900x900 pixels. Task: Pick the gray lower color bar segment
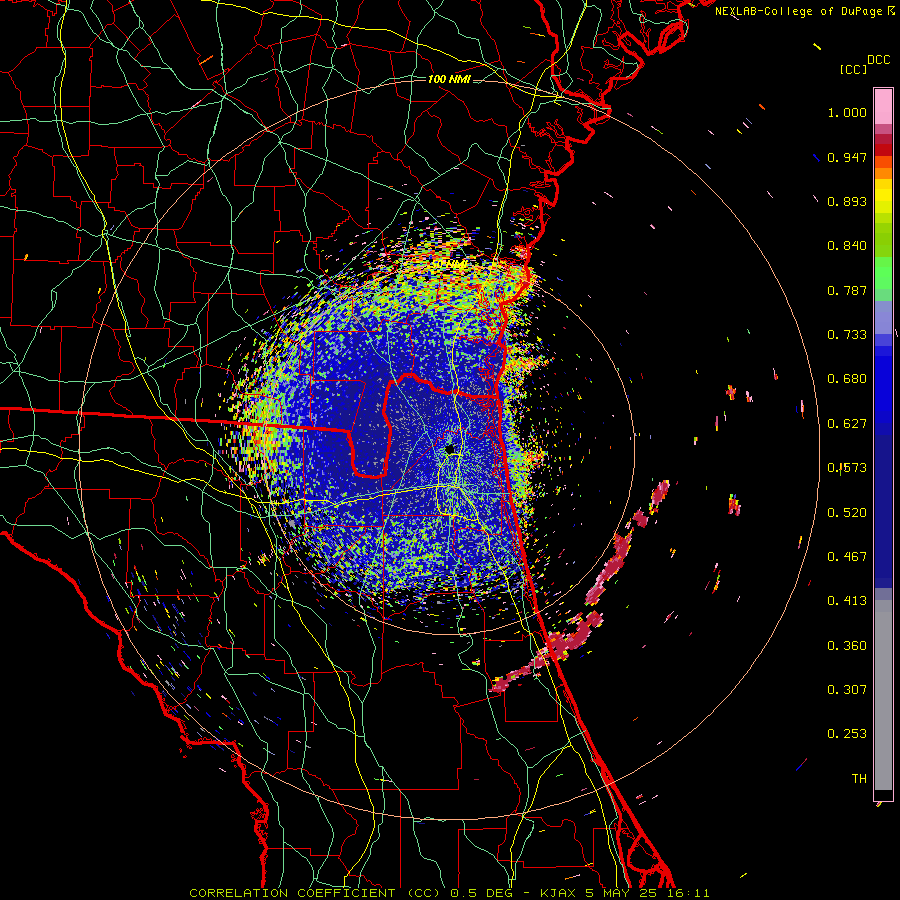883,695
